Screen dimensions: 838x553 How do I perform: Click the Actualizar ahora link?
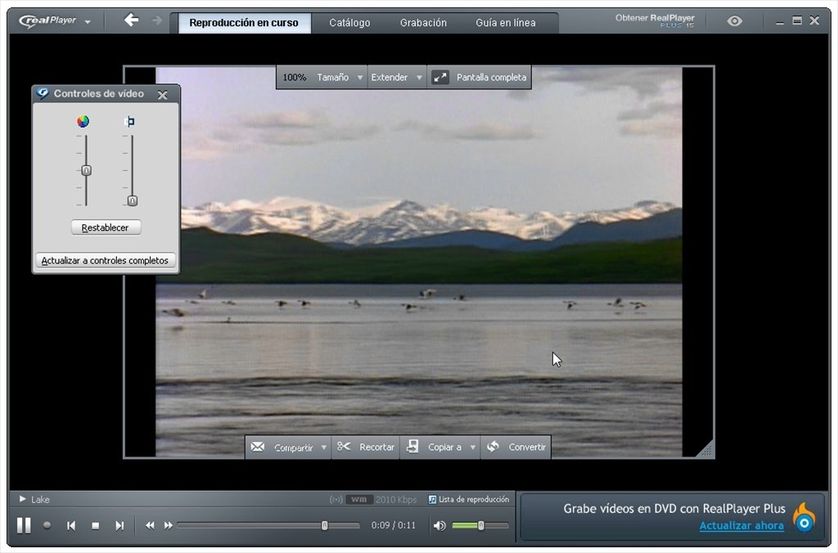741,526
